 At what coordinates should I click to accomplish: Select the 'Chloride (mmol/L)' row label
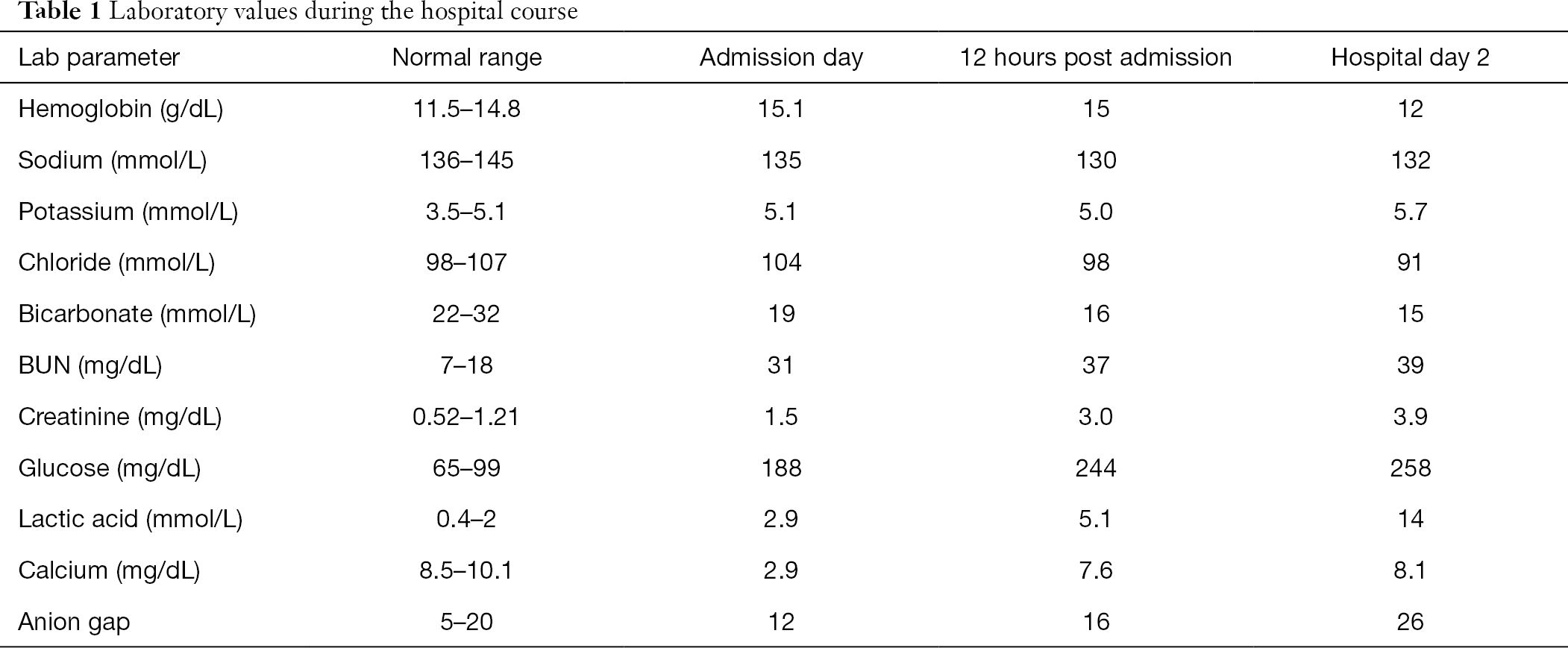click(116, 262)
